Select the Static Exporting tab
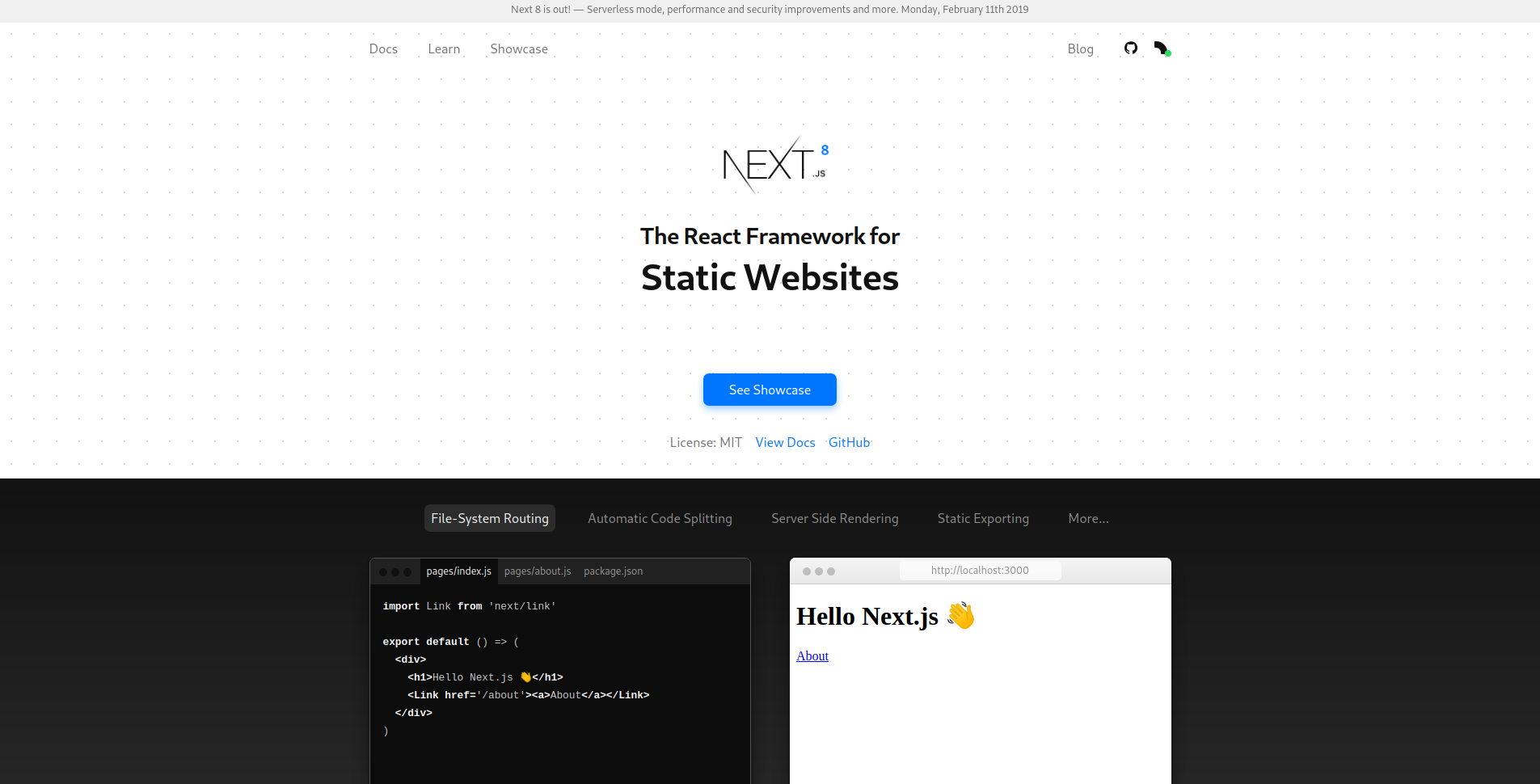The width and height of the screenshot is (1540, 784). (983, 518)
